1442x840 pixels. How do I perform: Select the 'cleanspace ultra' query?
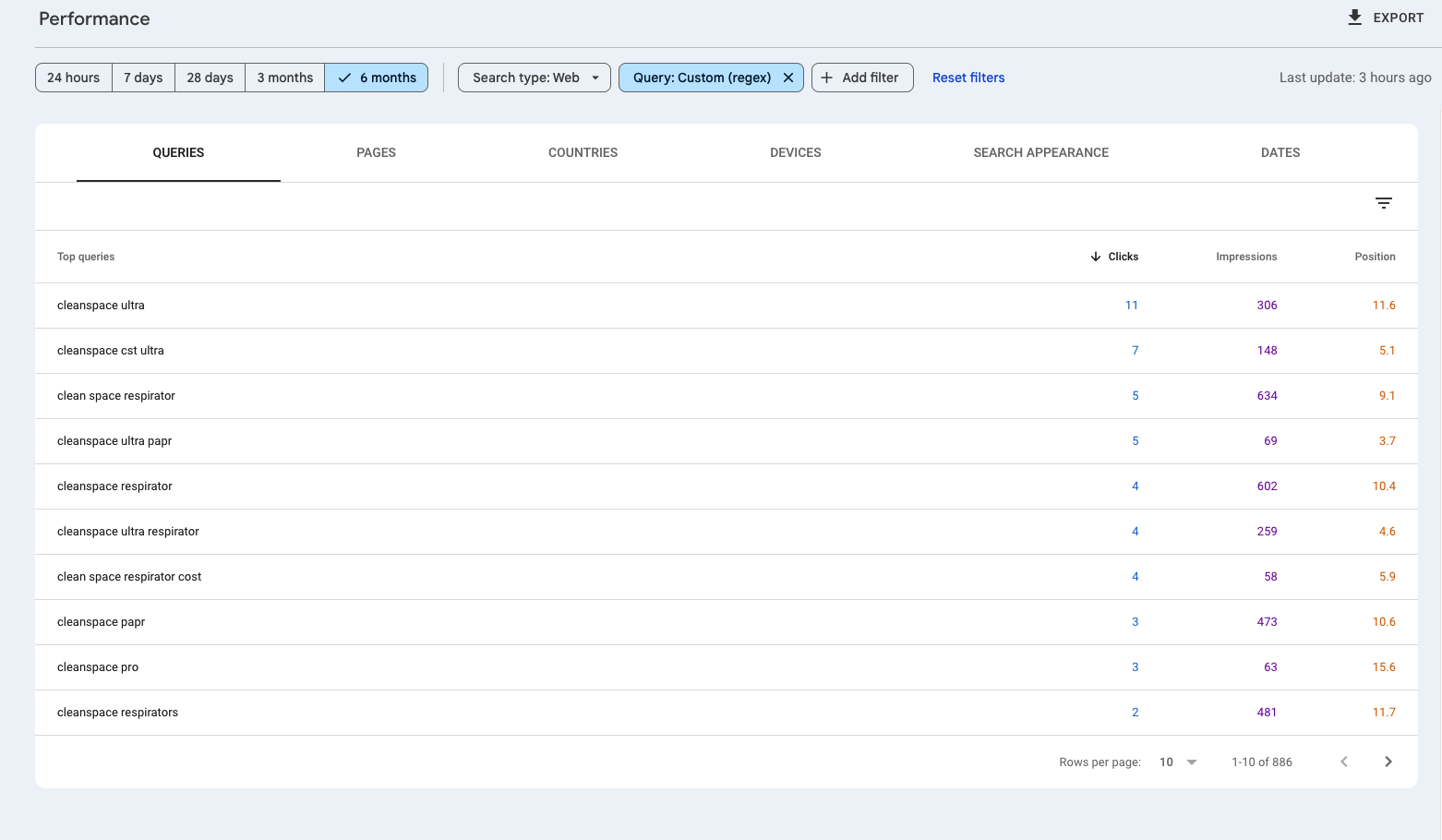[101, 306]
